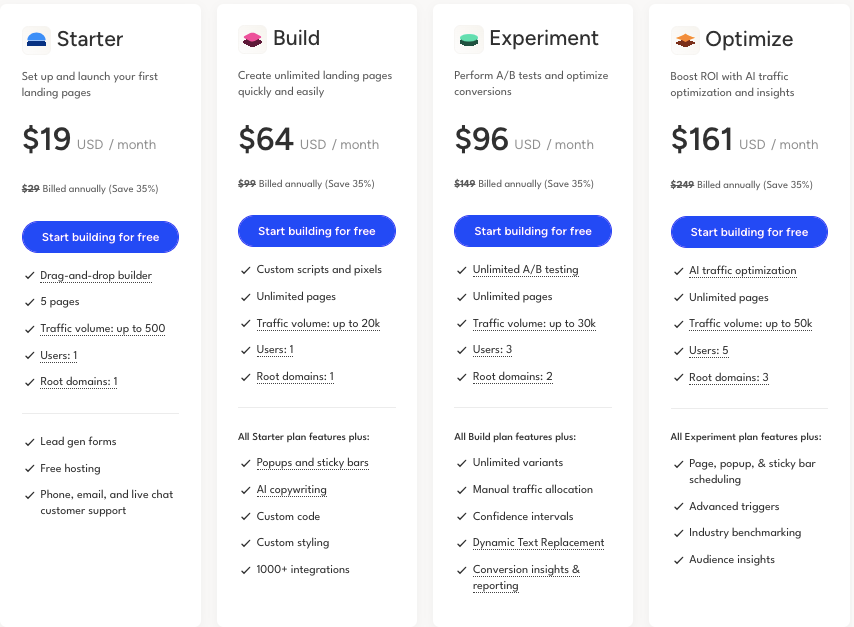Start building for free on Starter plan
The width and height of the screenshot is (854, 627).
pyautogui.click(x=100, y=237)
